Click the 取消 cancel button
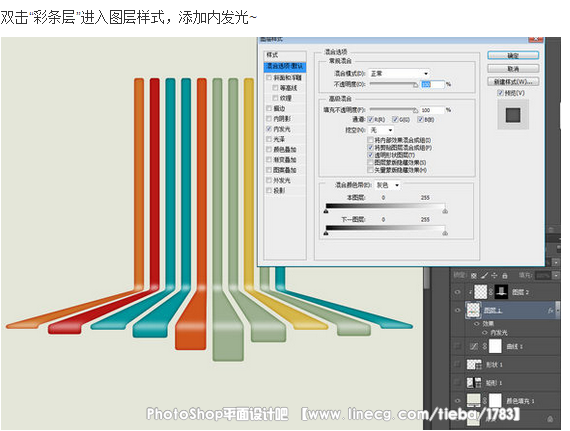This screenshot has height=431, width=570. click(x=513, y=69)
